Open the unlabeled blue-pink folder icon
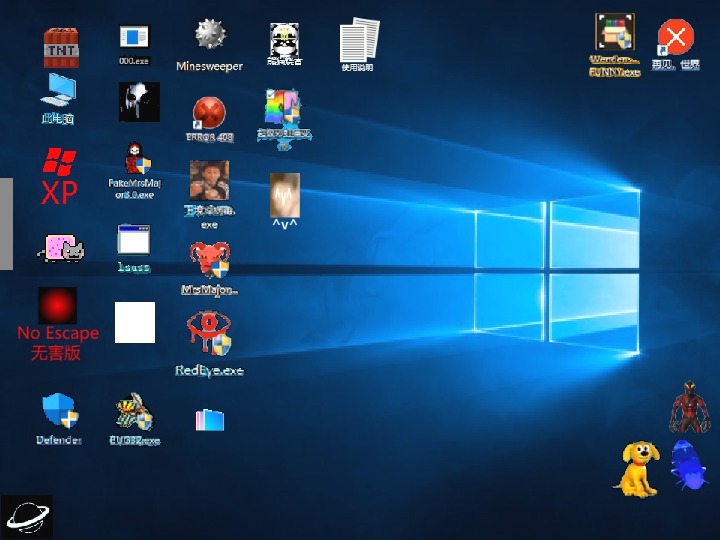 coord(210,420)
